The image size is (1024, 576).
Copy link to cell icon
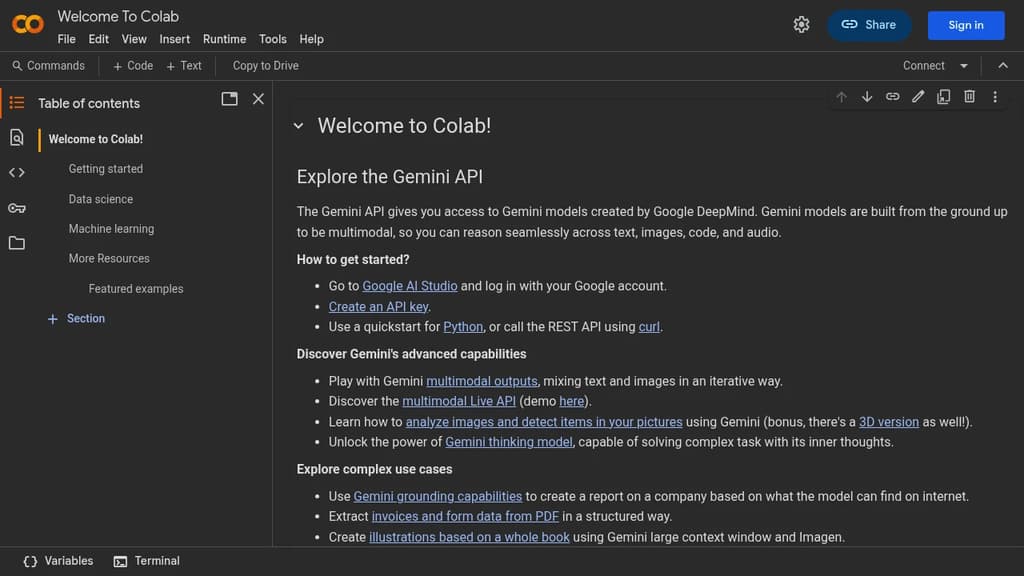892,97
